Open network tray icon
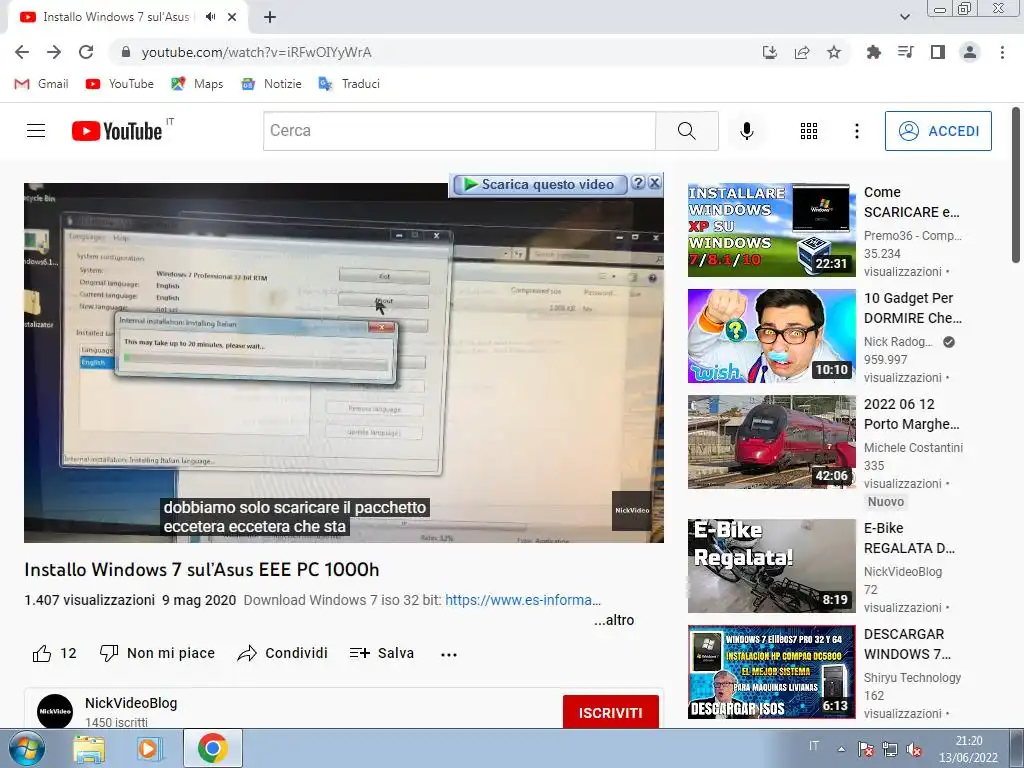Screen dimensions: 1024x768 tap(889, 749)
